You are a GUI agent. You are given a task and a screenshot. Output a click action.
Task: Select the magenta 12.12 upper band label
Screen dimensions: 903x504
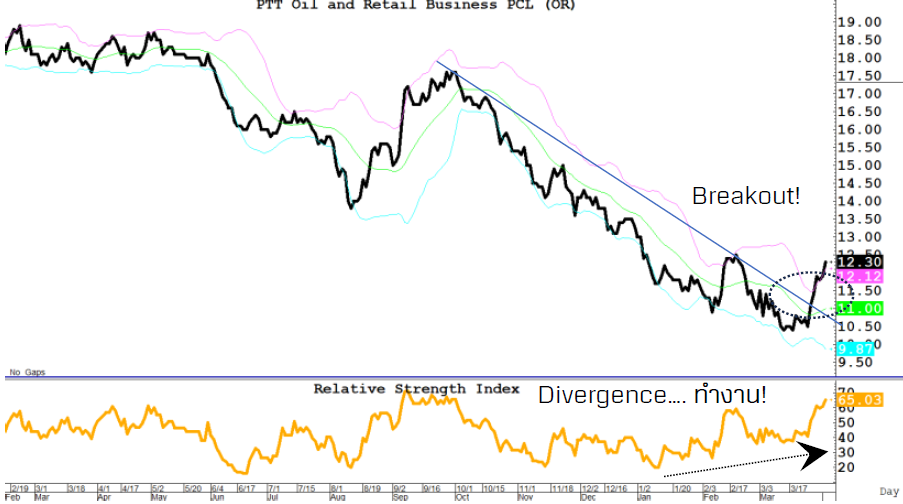859,276
